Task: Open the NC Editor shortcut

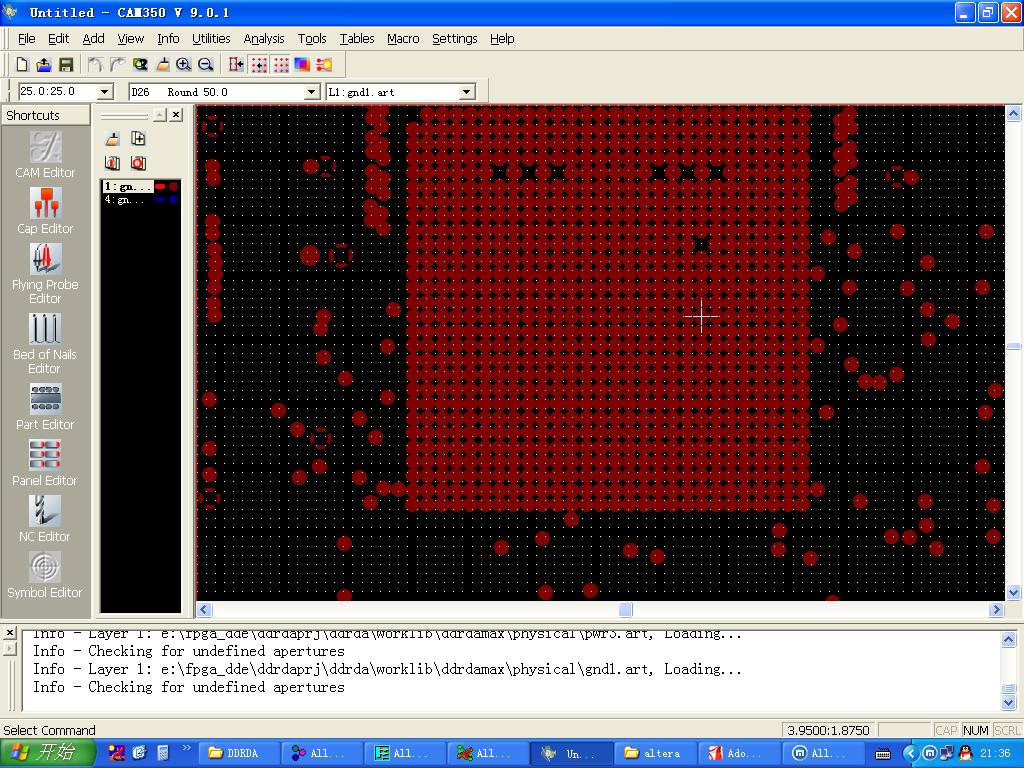Action: (45, 519)
